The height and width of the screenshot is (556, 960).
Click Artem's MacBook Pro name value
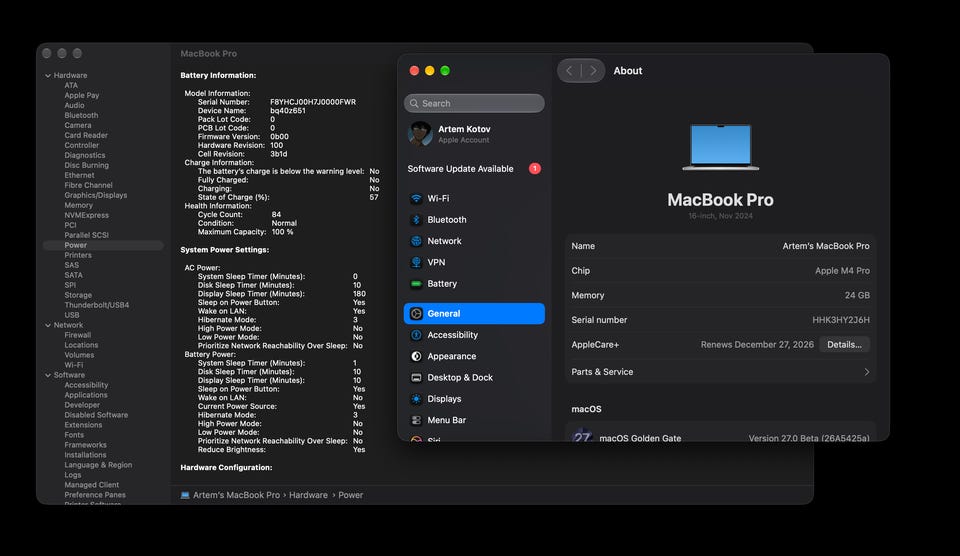[825, 246]
